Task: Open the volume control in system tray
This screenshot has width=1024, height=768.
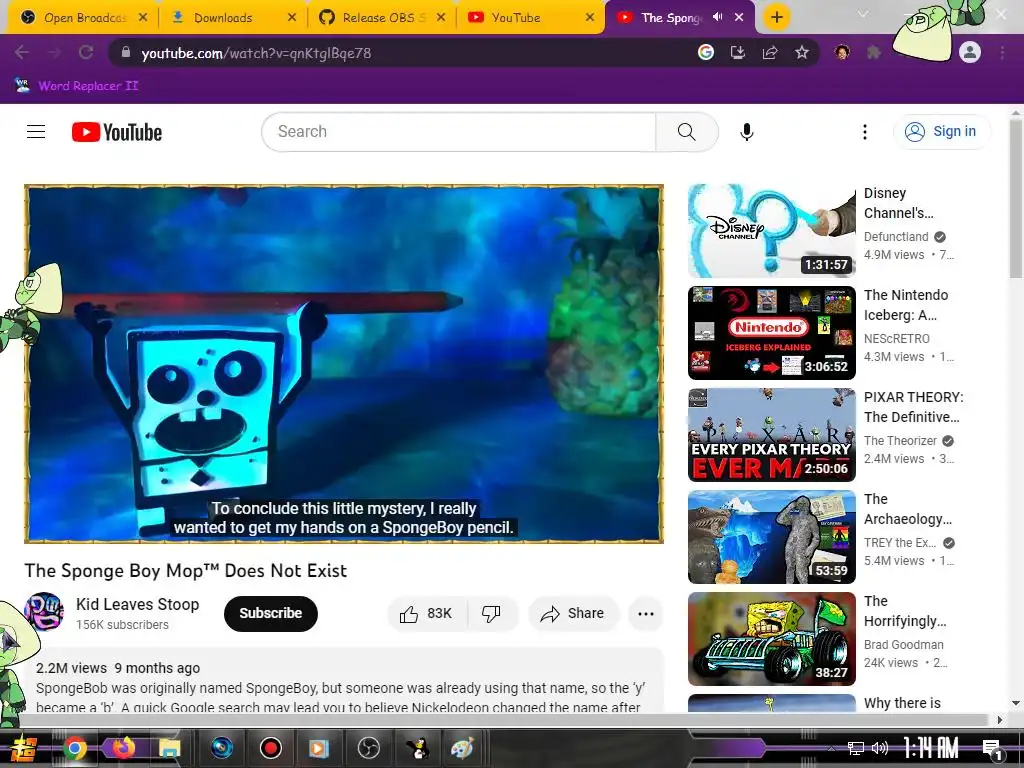Action: (x=880, y=748)
